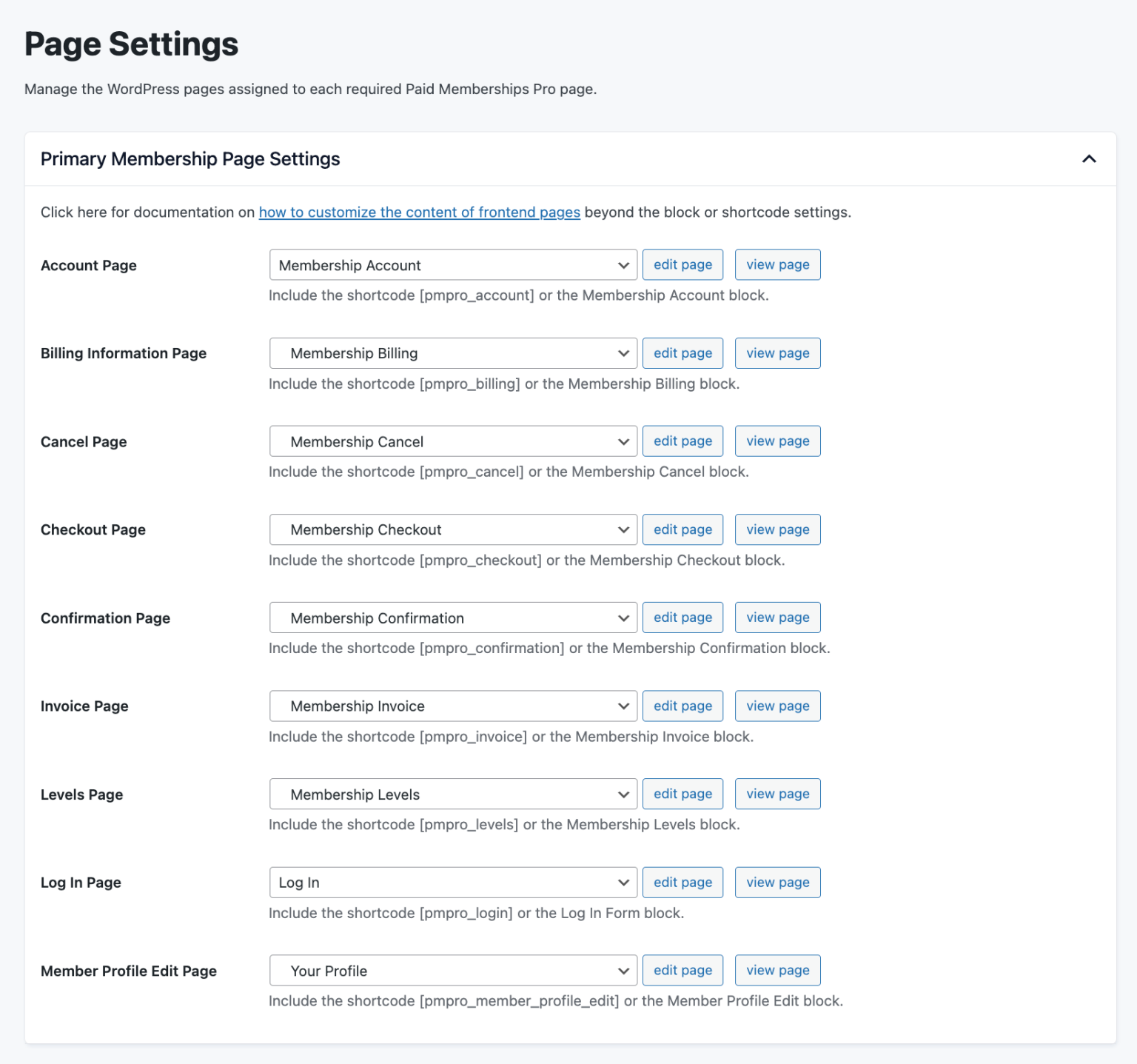Edit the Membership Account page
This screenshot has width=1137, height=1064.
coord(682,264)
